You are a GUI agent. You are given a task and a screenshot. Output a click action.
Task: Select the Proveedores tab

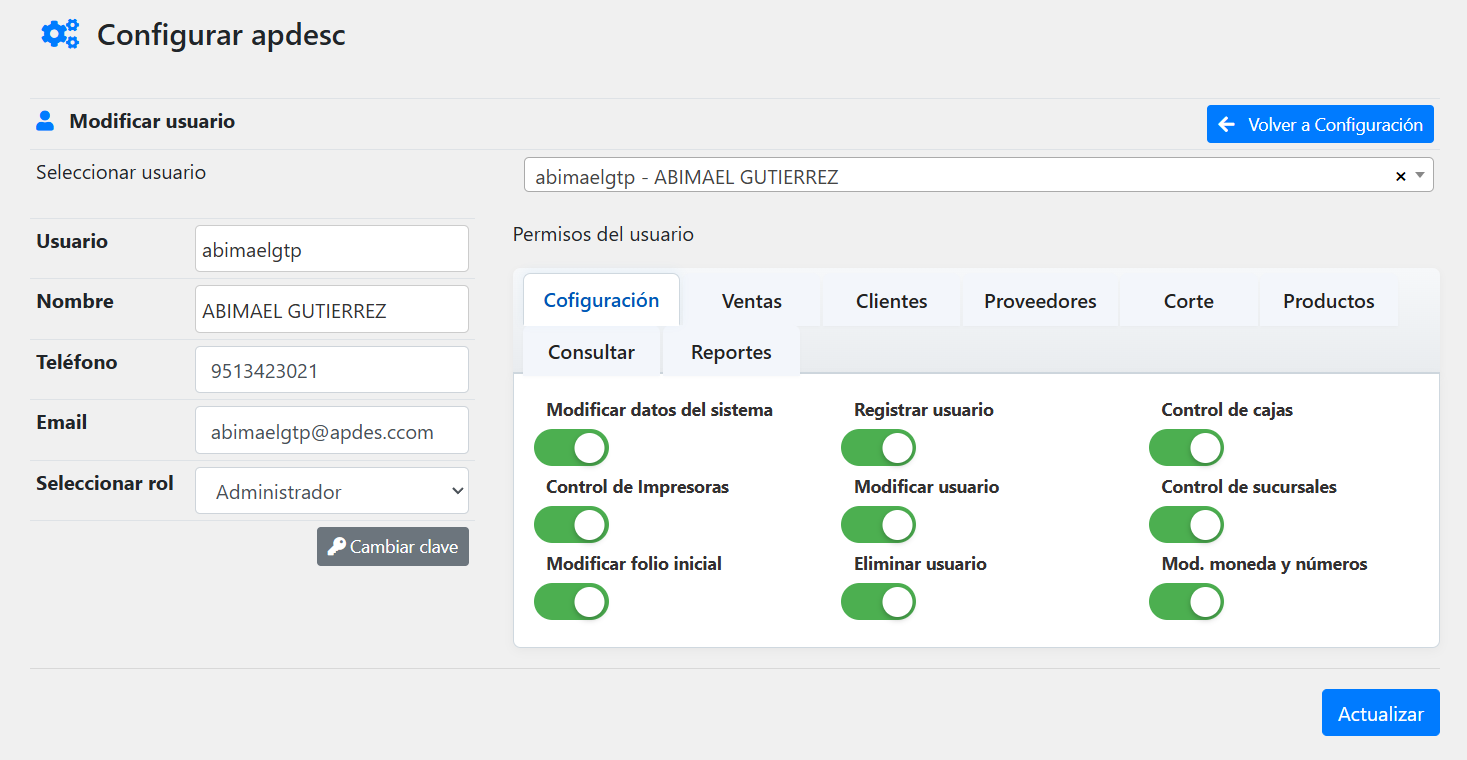pyautogui.click(x=1040, y=301)
